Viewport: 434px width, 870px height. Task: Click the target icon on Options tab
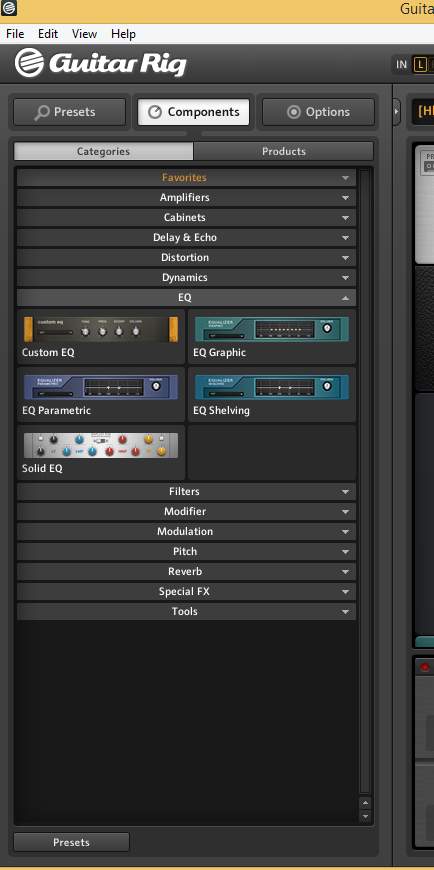[x=294, y=112]
